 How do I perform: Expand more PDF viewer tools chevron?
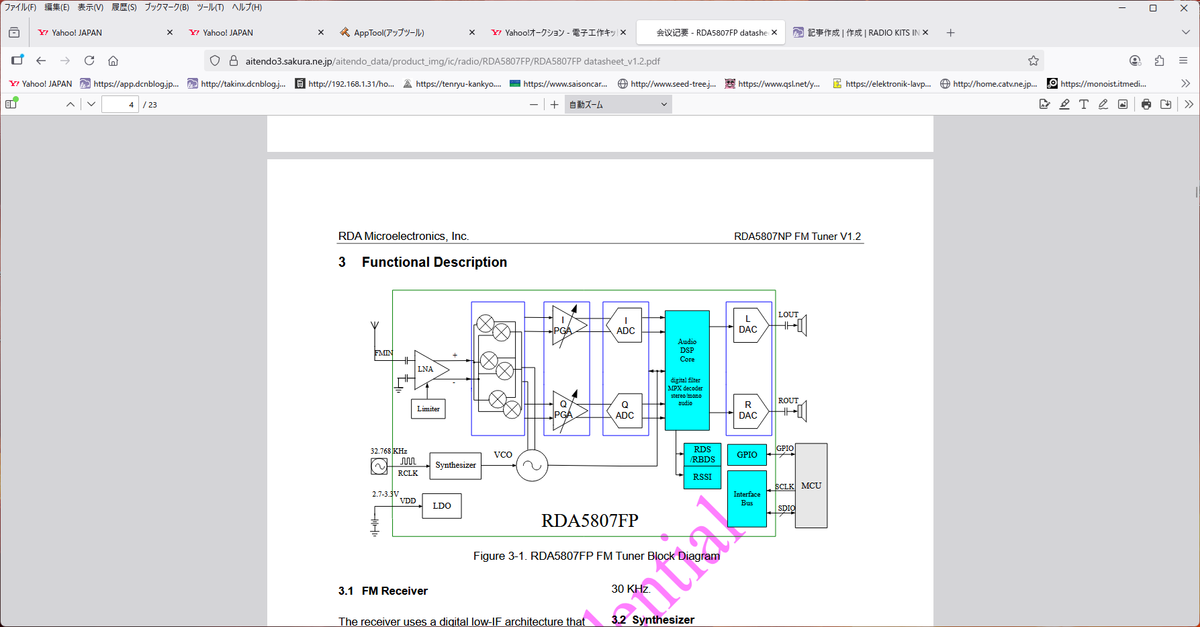click(x=1188, y=104)
